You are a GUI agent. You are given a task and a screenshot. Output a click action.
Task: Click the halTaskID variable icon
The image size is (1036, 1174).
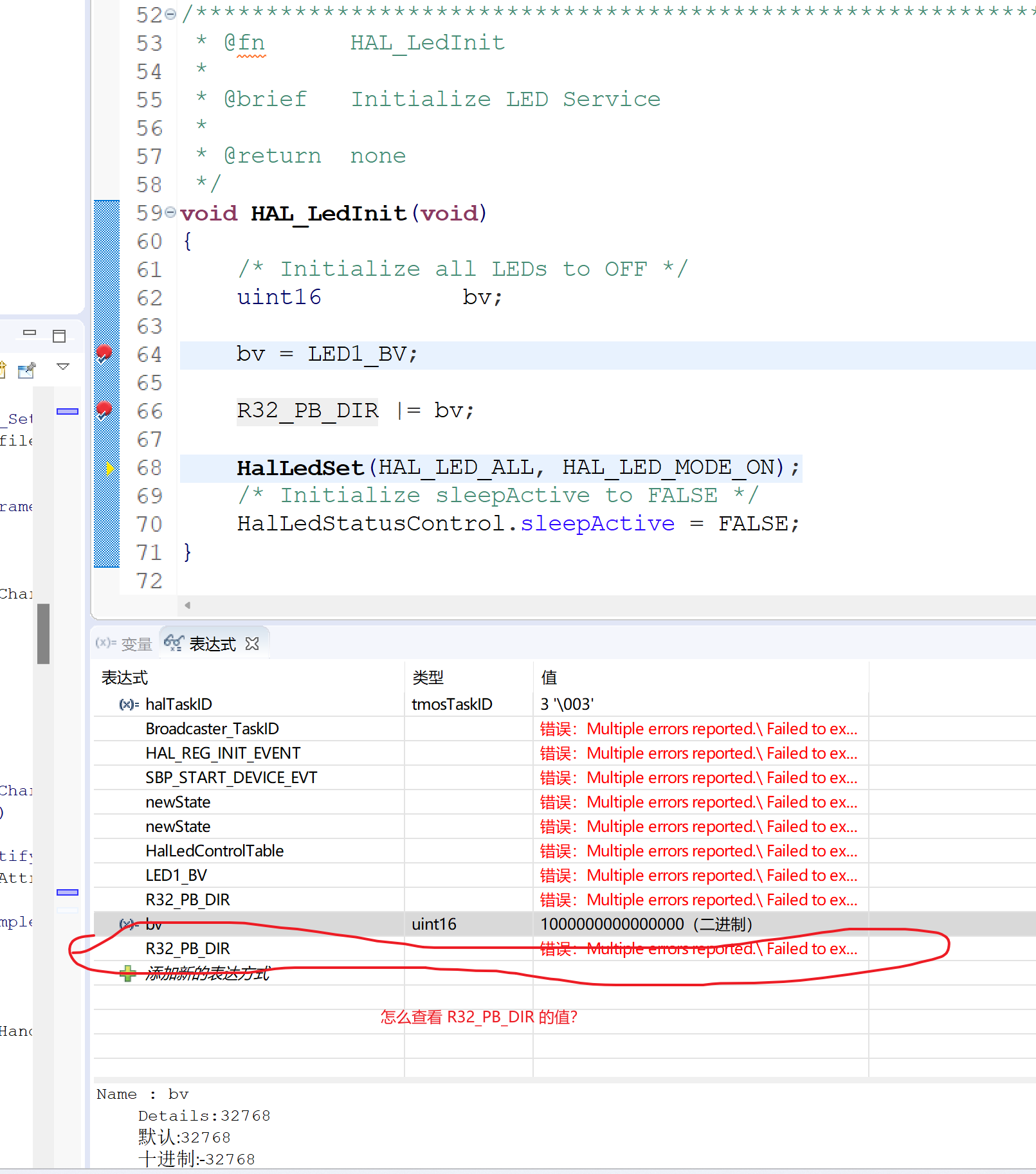[x=129, y=705]
